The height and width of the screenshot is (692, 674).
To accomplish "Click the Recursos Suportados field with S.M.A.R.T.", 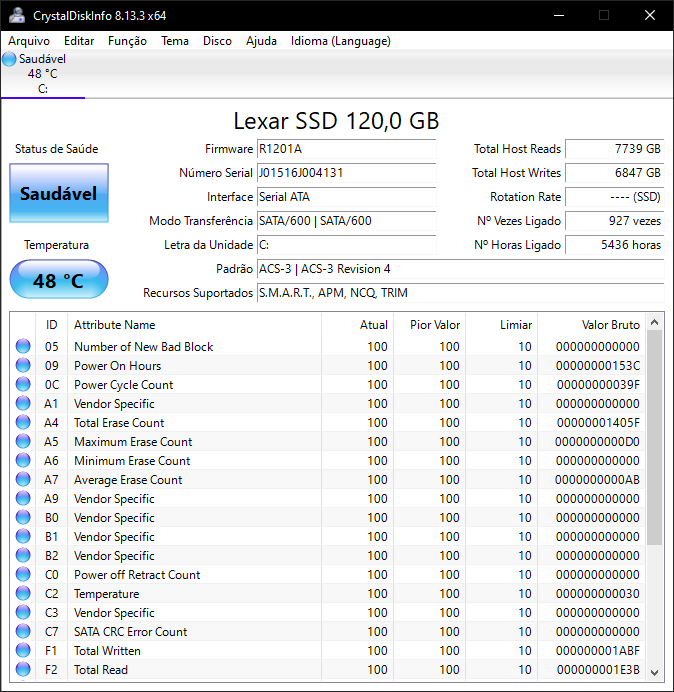I will coord(460,293).
